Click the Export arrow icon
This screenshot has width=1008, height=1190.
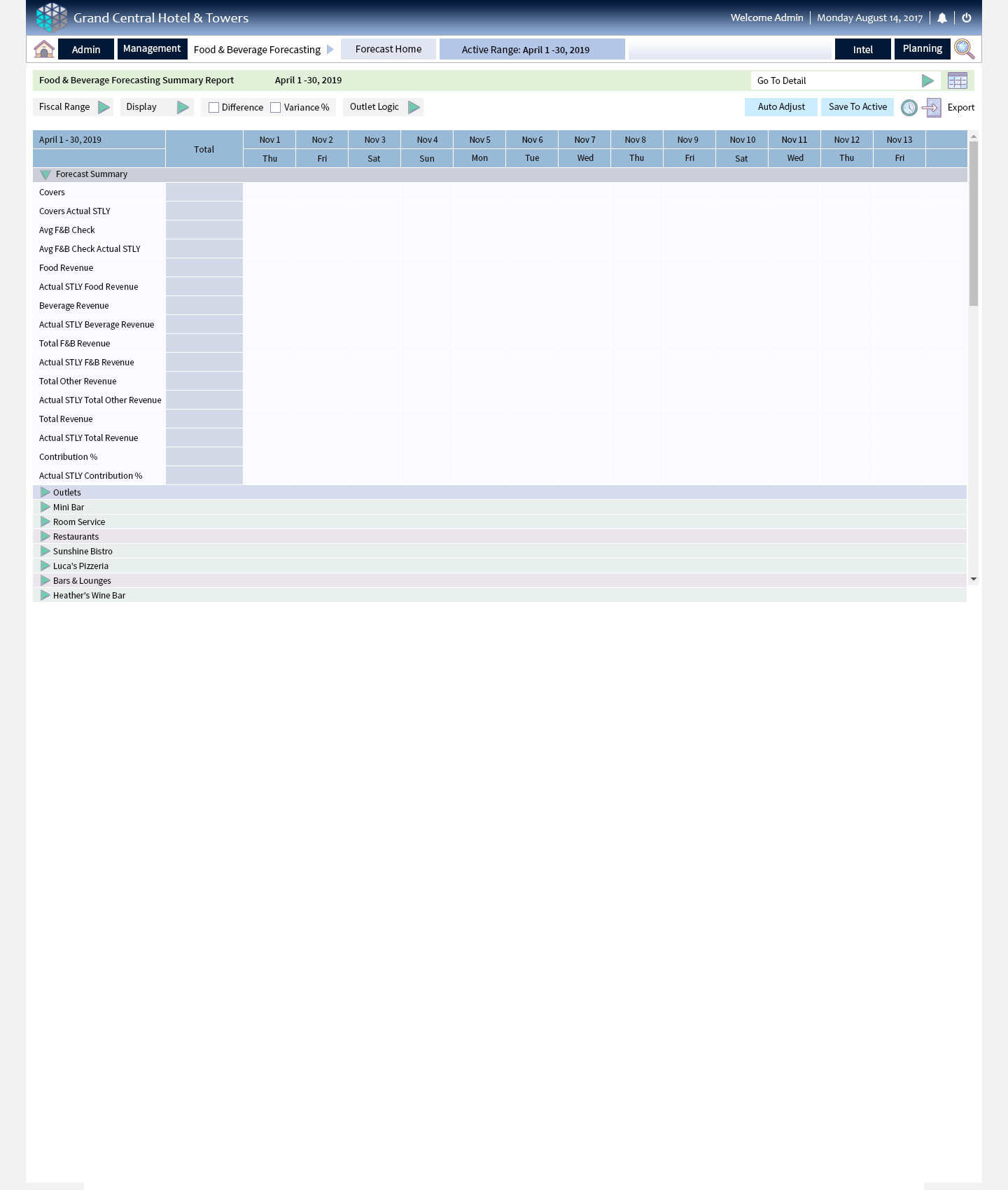point(932,108)
